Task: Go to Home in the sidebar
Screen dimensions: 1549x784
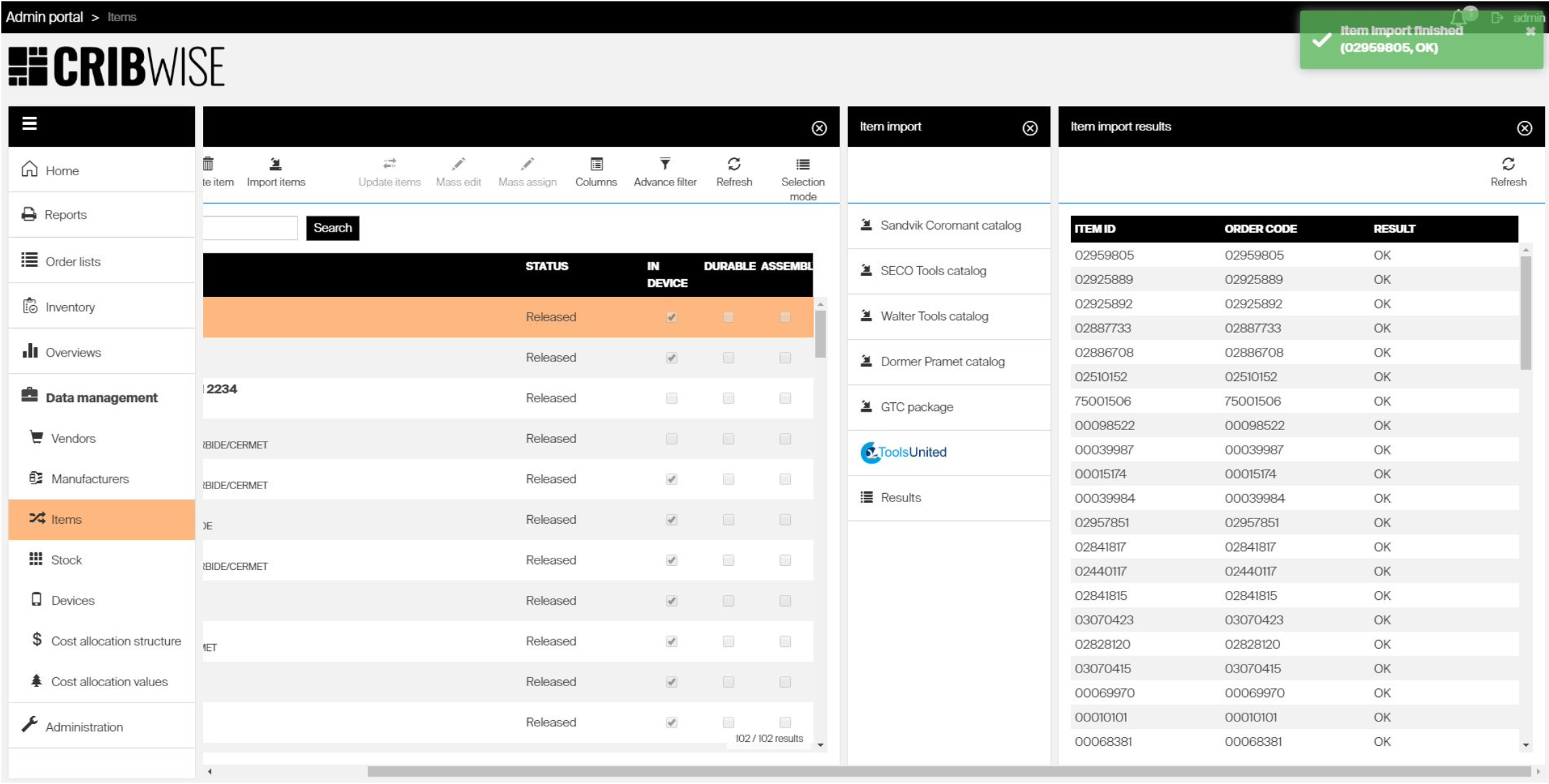Action: click(x=102, y=170)
